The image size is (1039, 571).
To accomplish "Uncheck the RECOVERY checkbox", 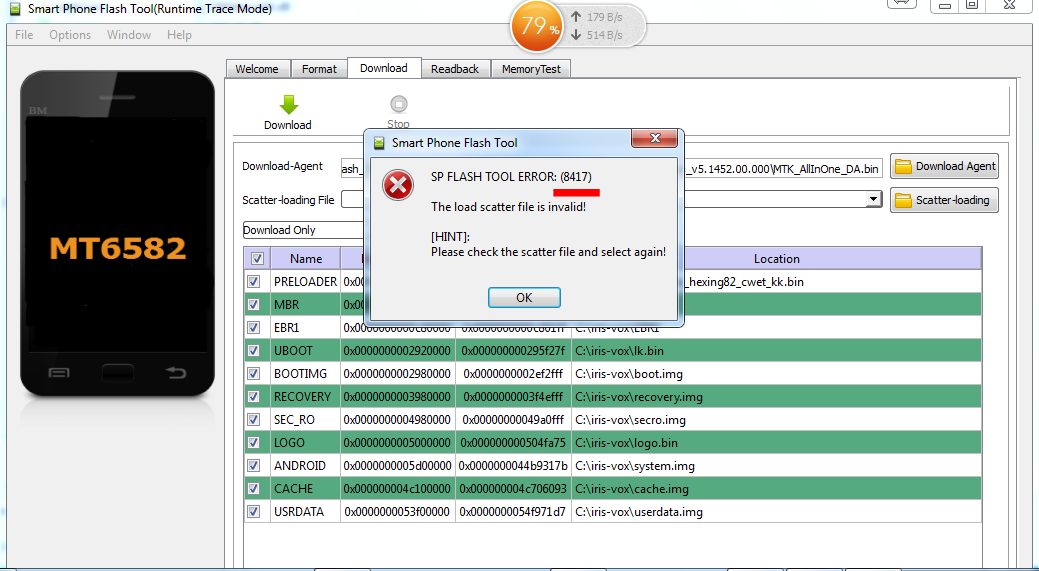I will click(253, 397).
